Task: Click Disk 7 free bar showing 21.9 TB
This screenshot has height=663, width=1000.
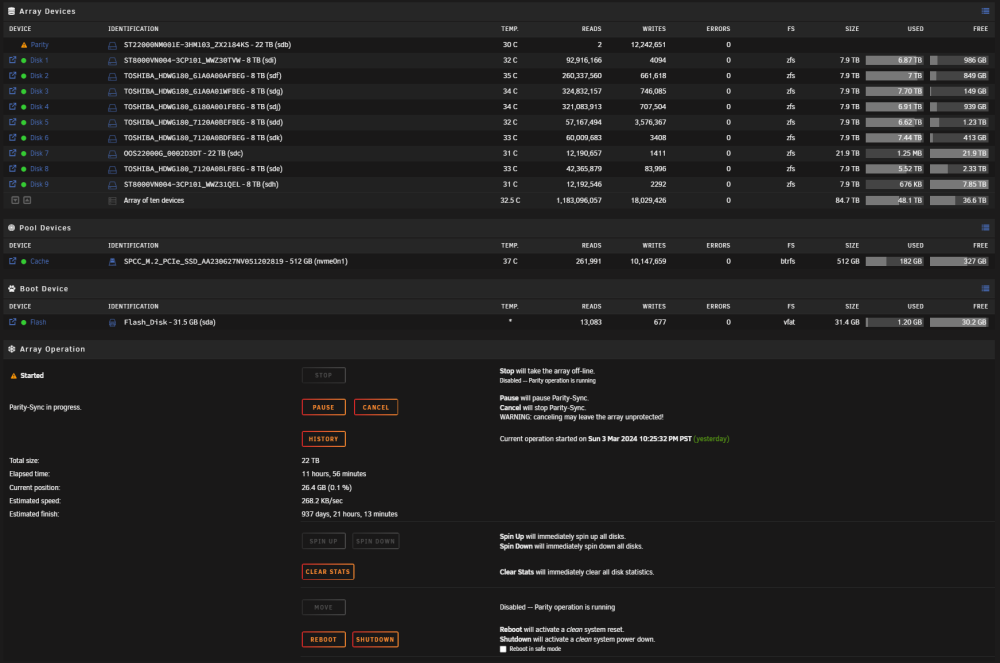Action: click(959, 153)
